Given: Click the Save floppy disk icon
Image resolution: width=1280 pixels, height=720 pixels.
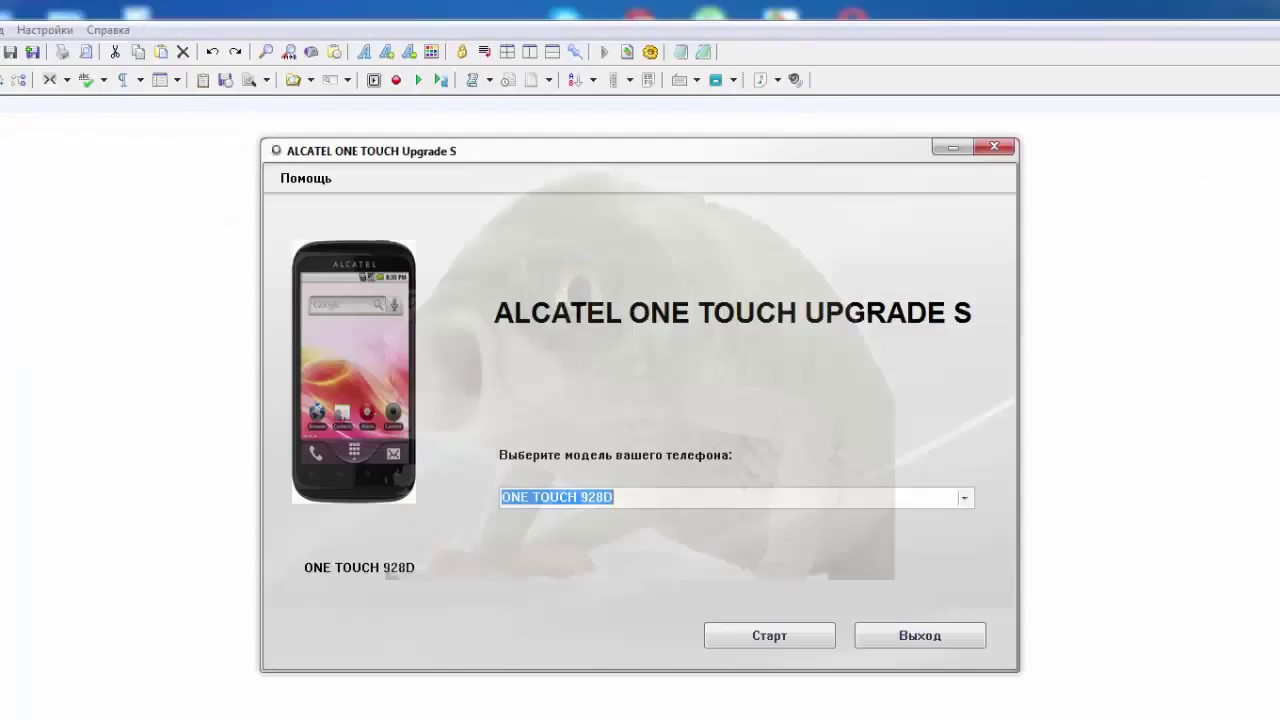Looking at the screenshot, I should 10,52.
